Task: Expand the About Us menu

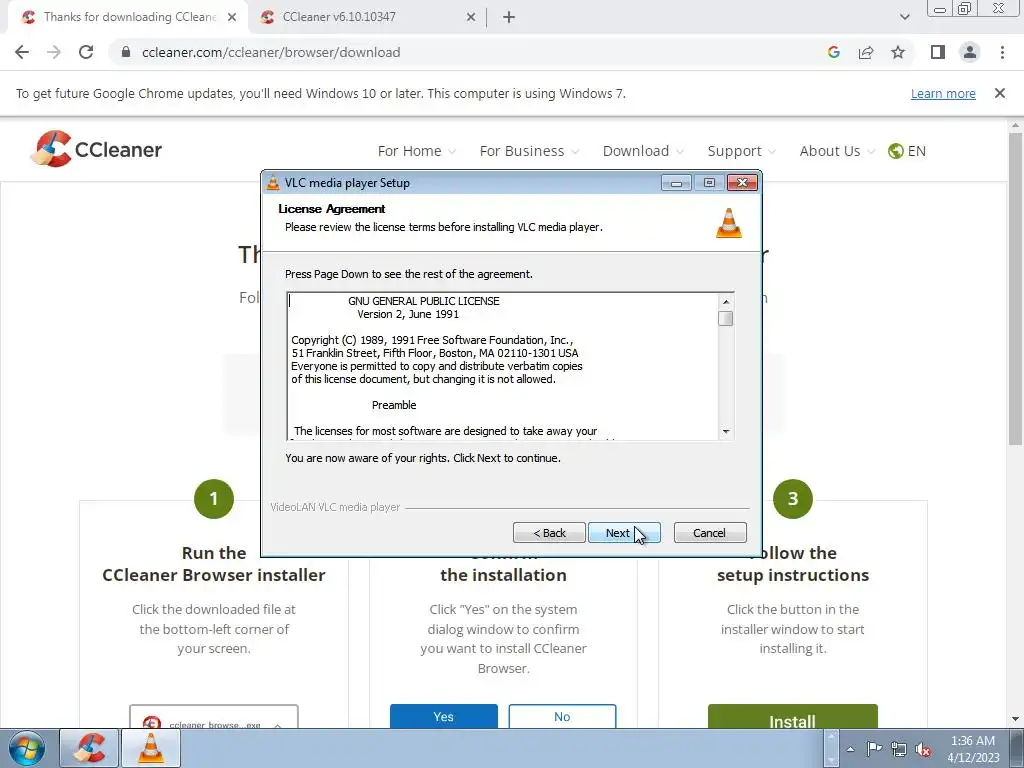Action: click(x=837, y=151)
